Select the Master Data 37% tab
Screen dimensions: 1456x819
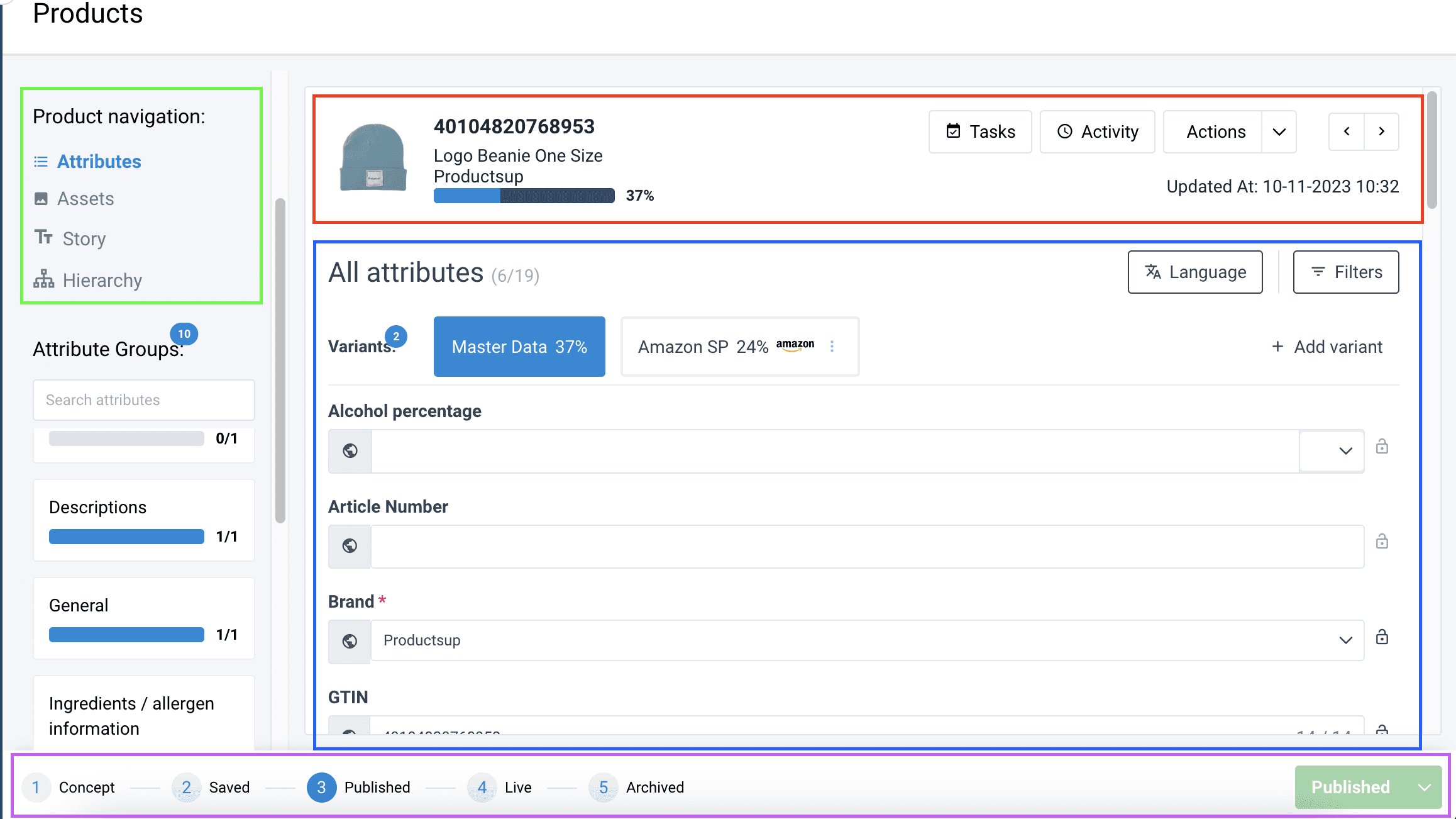pyautogui.click(x=519, y=347)
